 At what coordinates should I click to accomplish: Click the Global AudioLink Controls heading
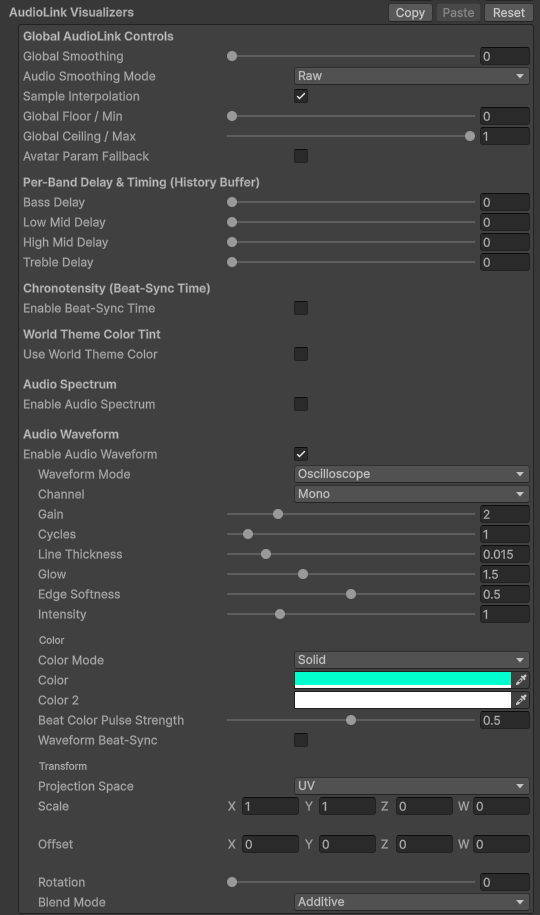click(98, 36)
